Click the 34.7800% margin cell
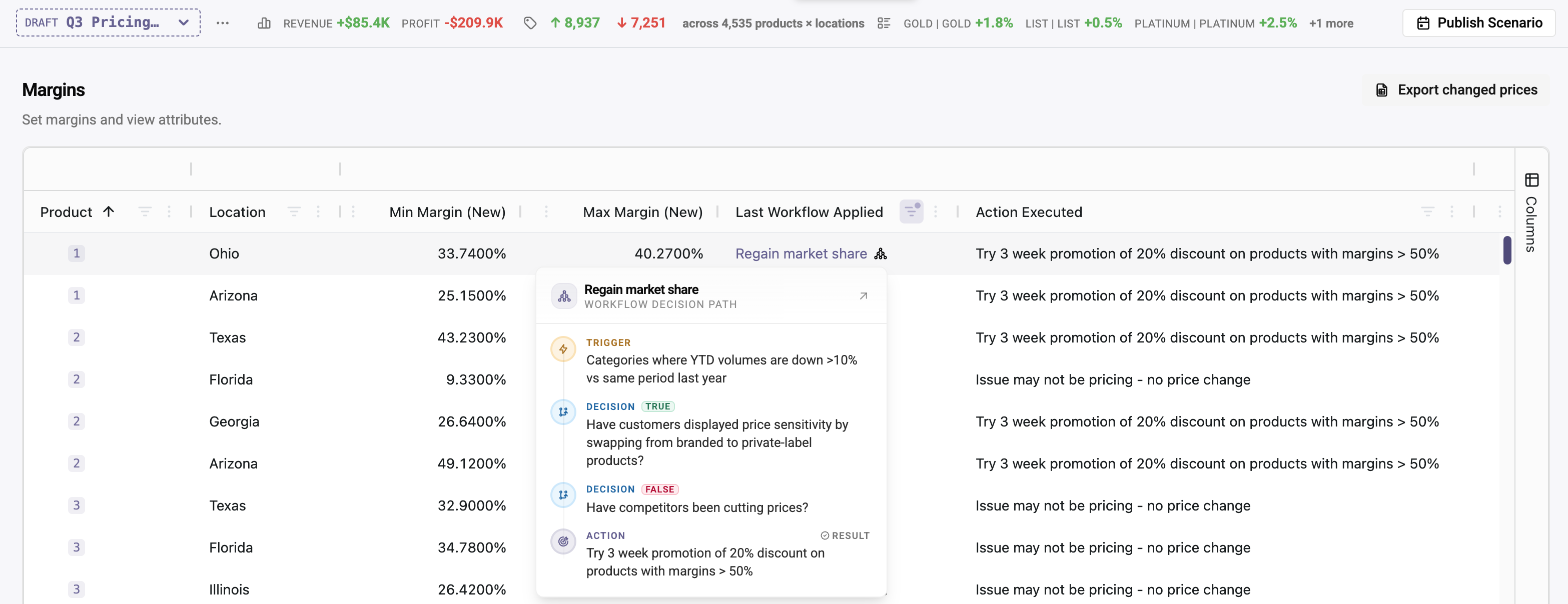This screenshot has height=604, width=1568. (472, 547)
